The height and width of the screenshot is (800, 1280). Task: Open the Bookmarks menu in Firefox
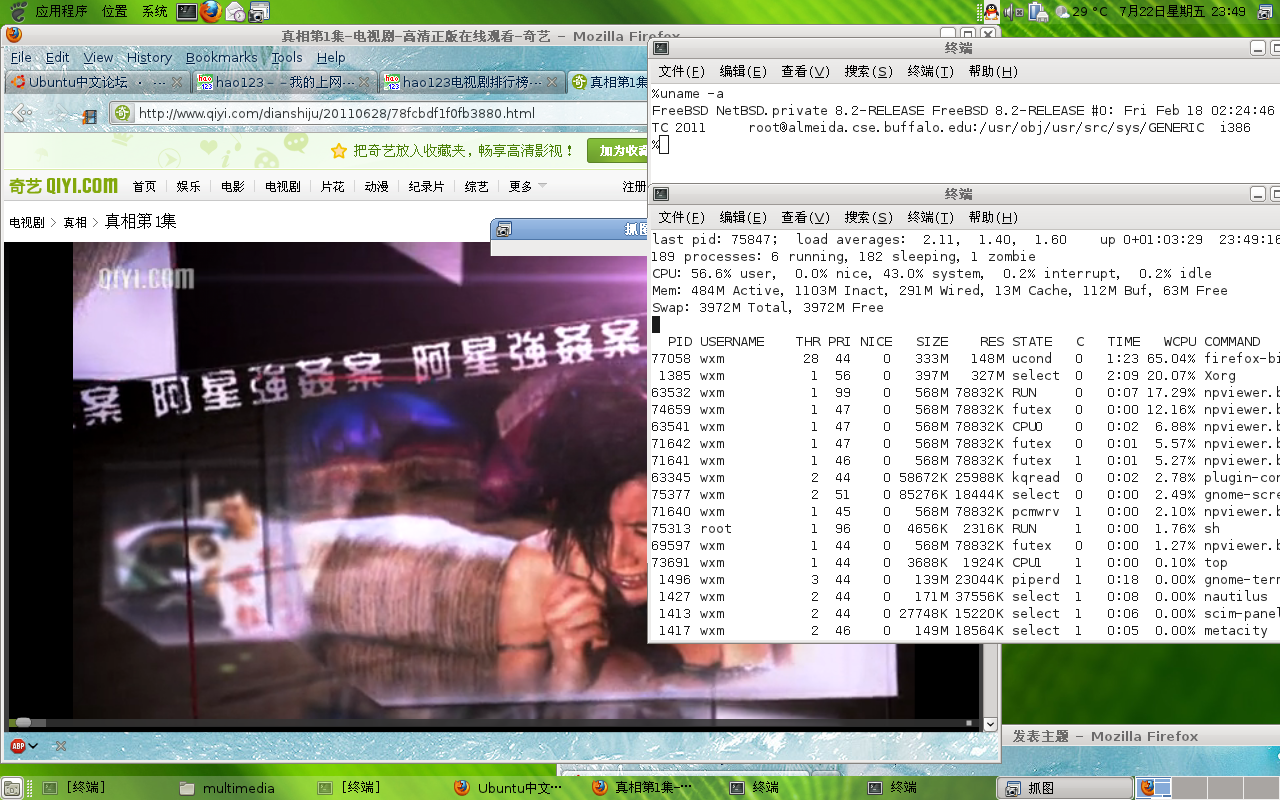[221, 58]
